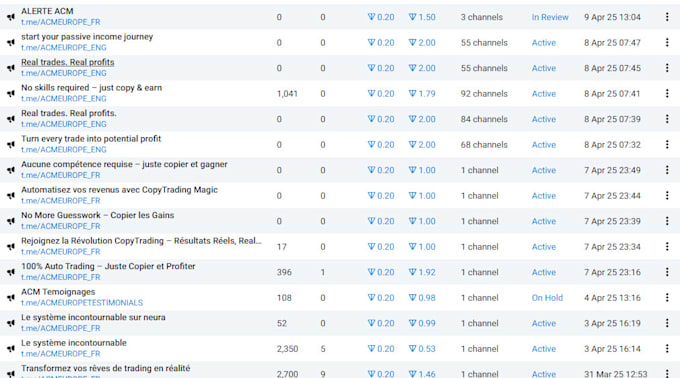
Task: Click megaphone icon for passive income journey ad
Action: (11, 43)
